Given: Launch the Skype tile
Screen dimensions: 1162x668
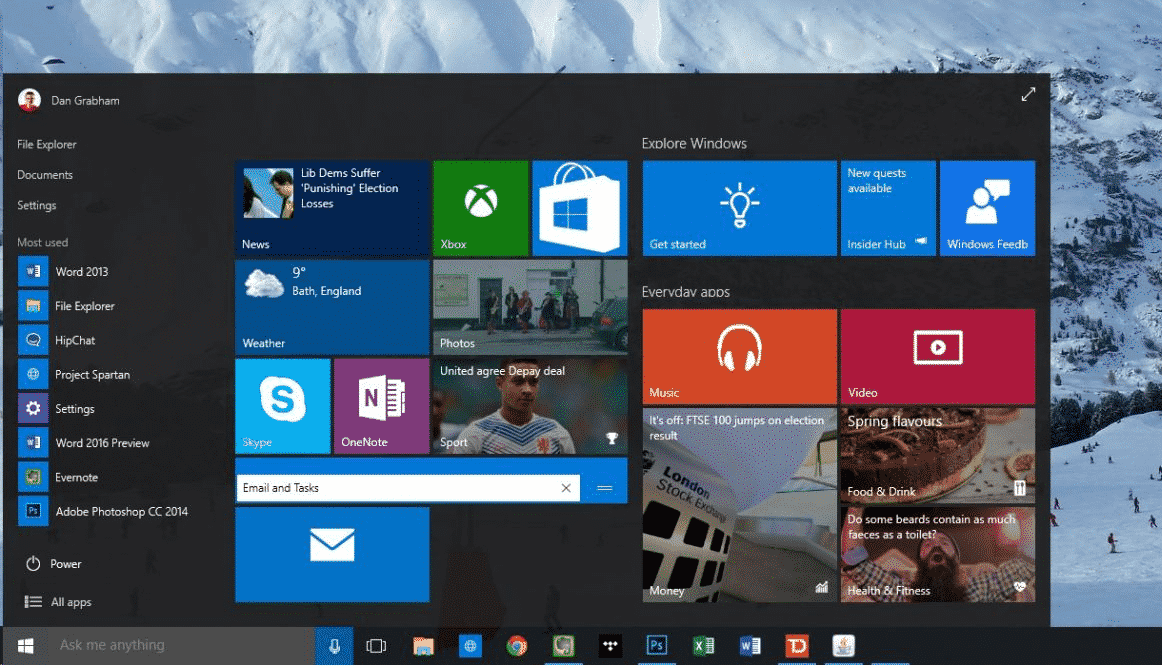Looking at the screenshot, I should 282,406.
